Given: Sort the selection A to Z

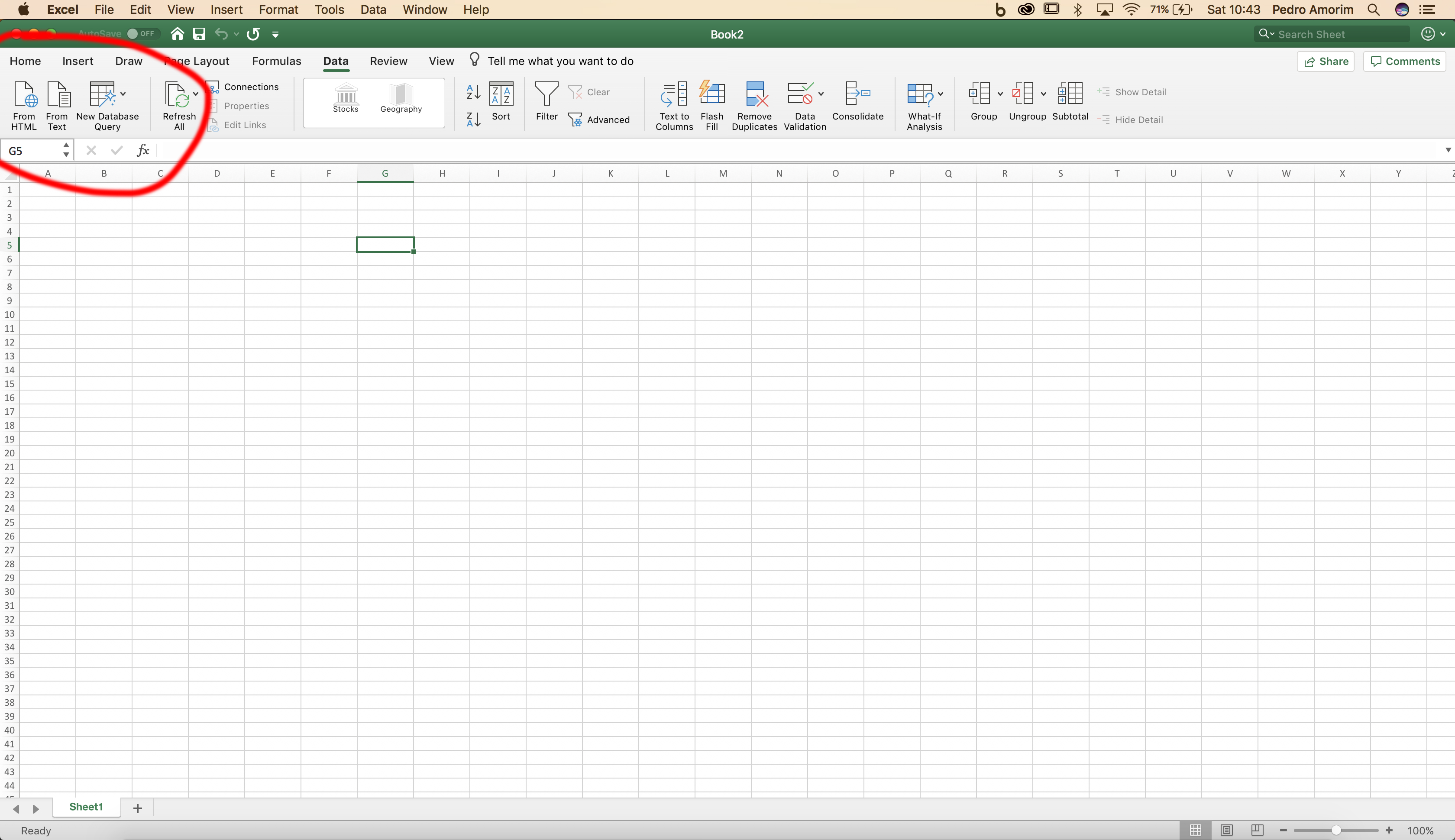Looking at the screenshot, I should tap(473, 92).
